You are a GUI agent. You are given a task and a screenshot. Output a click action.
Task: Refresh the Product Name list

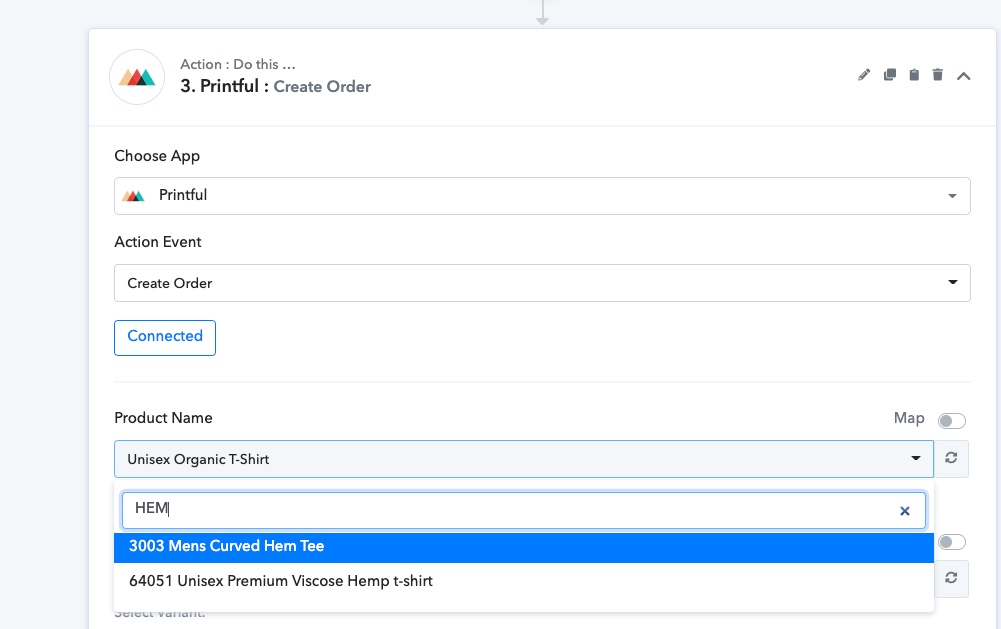click(x=951, y=458)
